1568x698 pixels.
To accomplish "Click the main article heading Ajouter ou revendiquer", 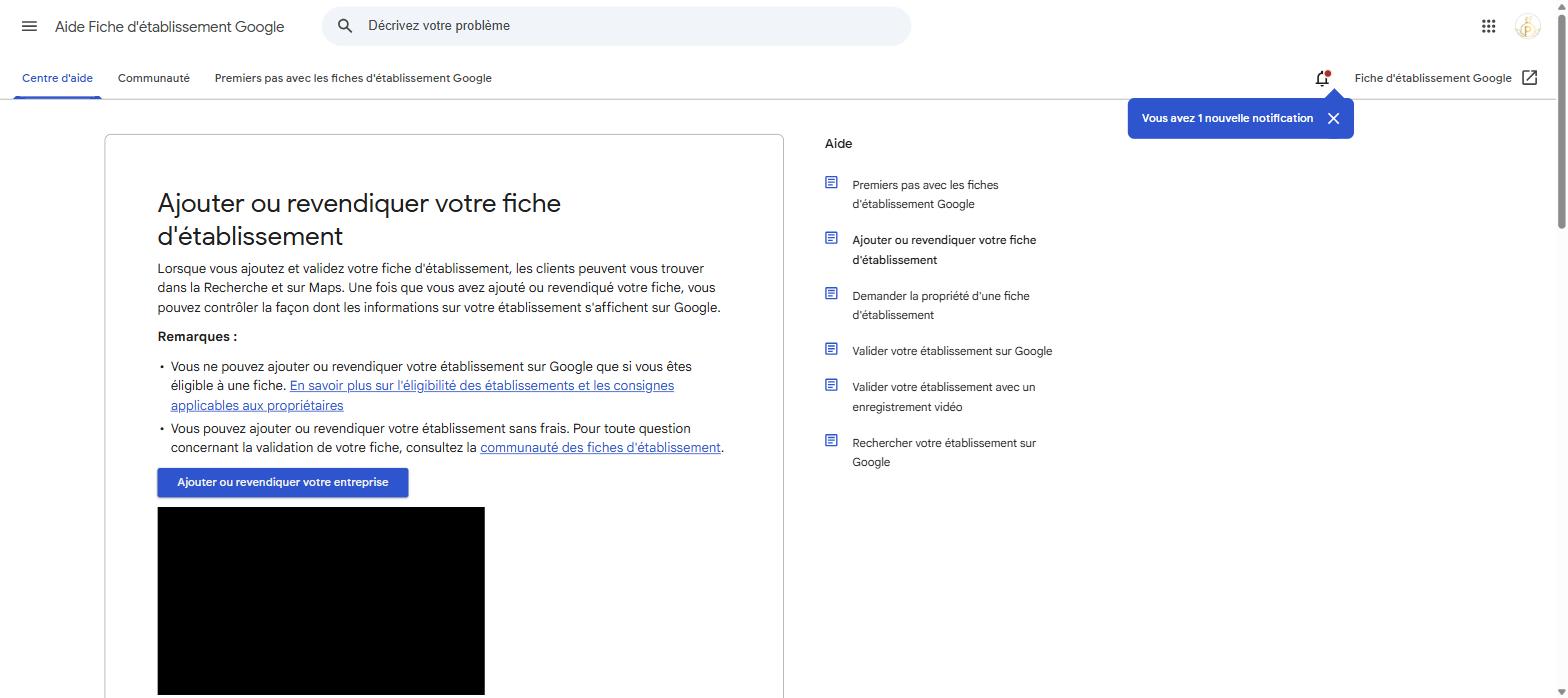I will point(359,220).
